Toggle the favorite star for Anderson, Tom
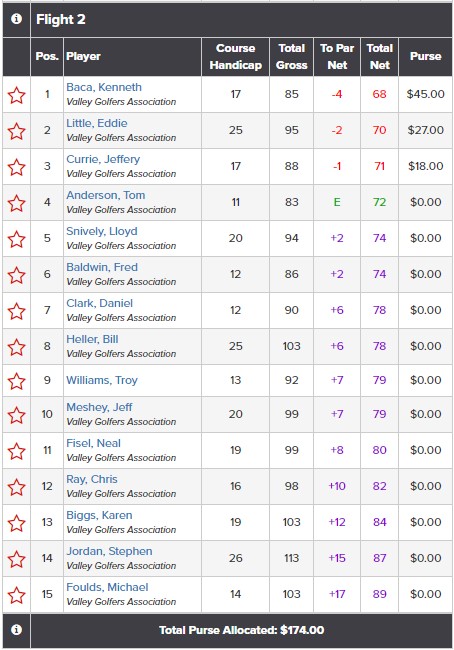Screen dimensions: 454x650 point(17,203)
